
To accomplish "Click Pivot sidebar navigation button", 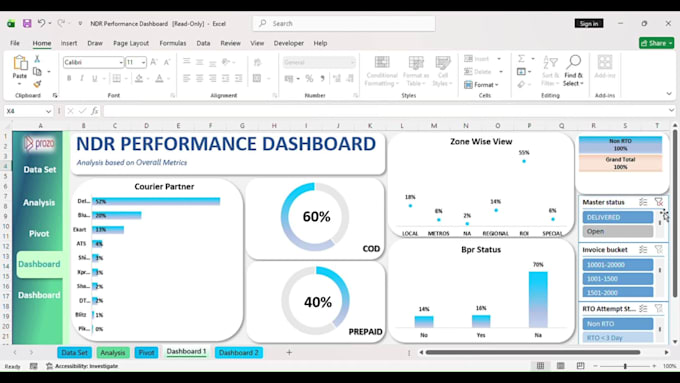I will point(39,234).
